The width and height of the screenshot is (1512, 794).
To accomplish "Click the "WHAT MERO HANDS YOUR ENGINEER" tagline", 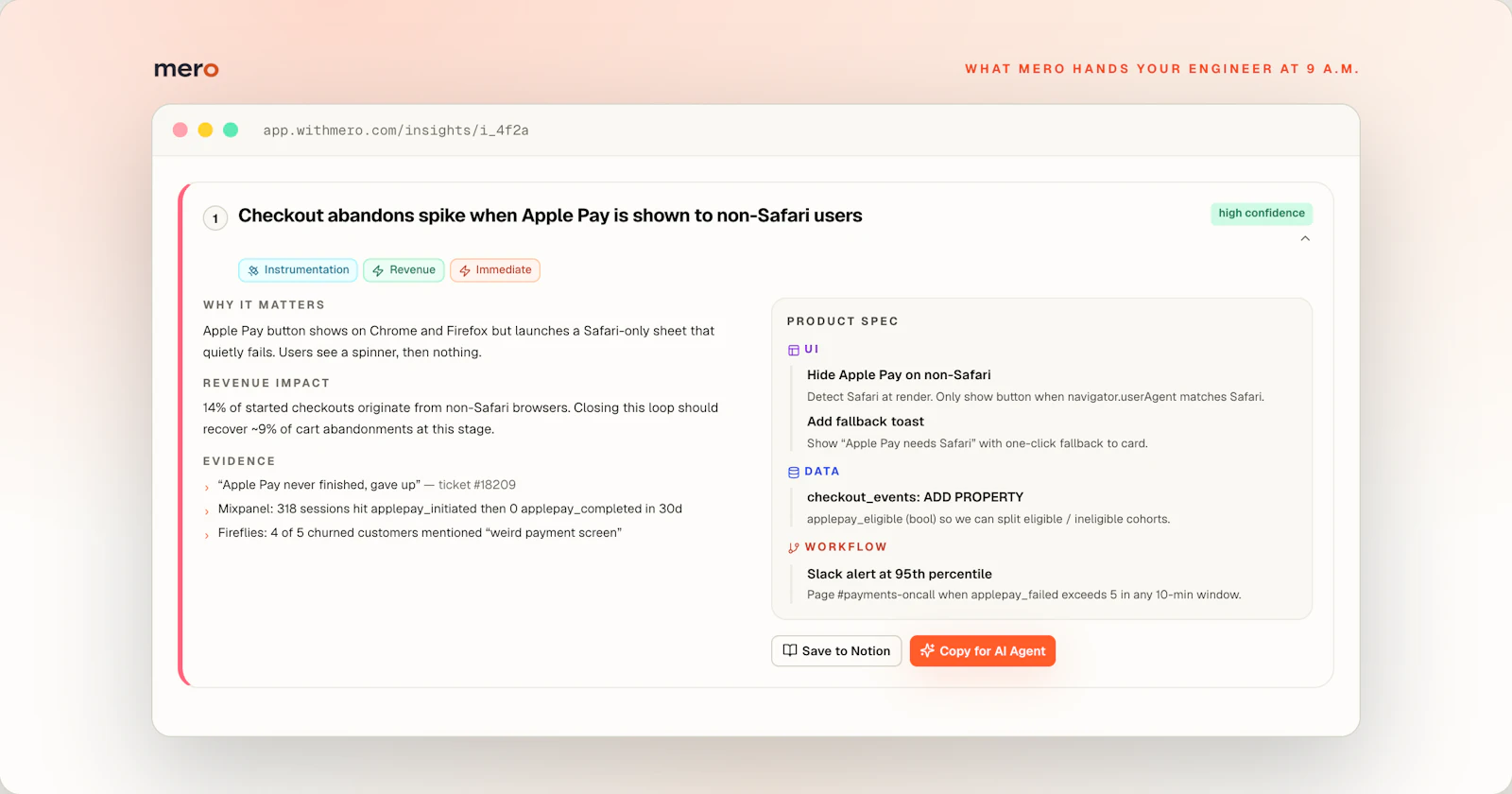I will click(x=1161, y=69).
